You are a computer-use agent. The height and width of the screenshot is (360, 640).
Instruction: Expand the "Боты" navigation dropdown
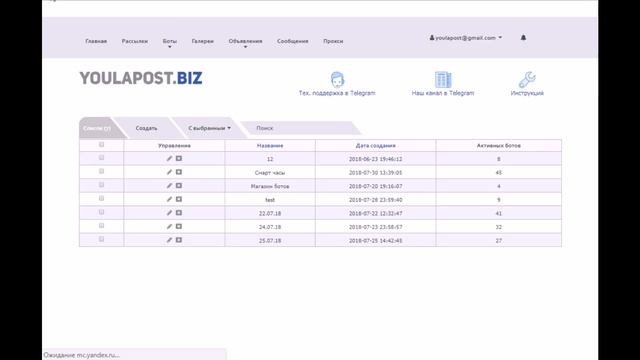[170, 42]
